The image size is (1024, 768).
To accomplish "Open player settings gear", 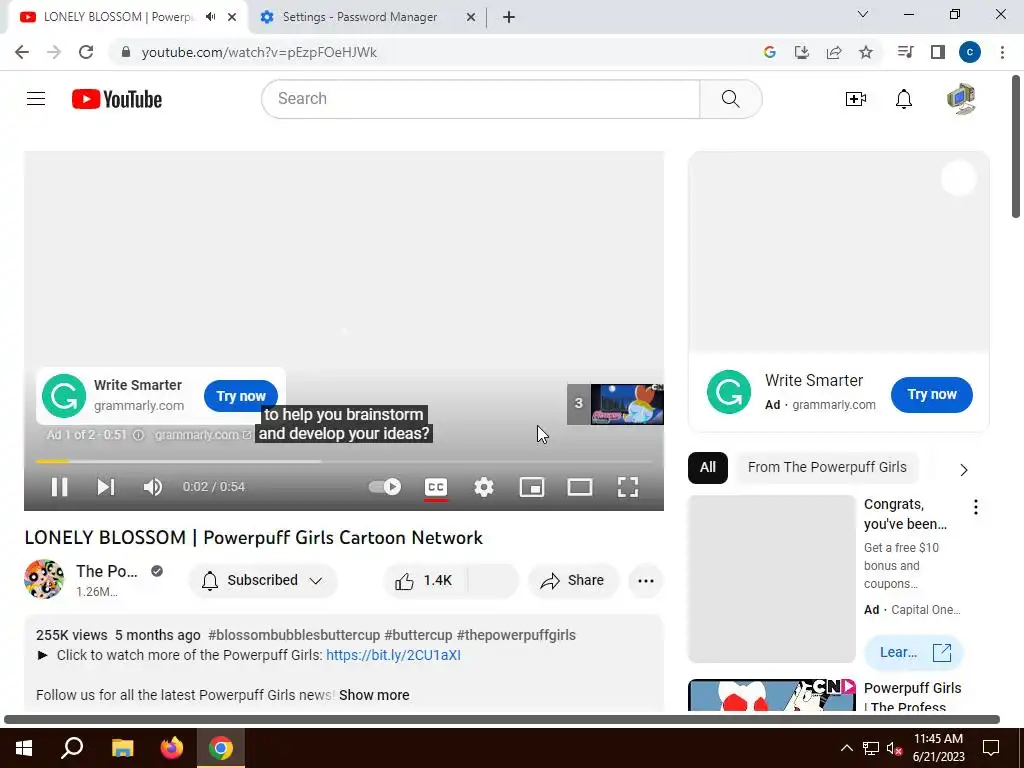I will [x=484, y=487].
